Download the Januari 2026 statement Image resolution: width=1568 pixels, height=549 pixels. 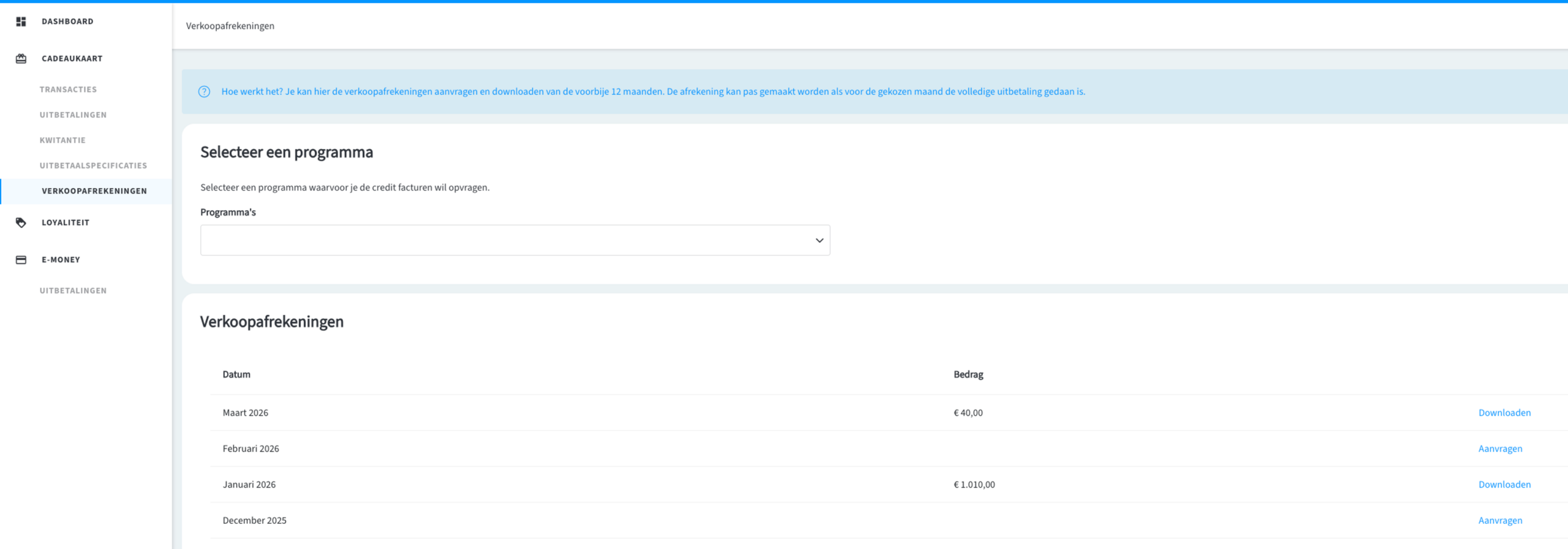1504,485
